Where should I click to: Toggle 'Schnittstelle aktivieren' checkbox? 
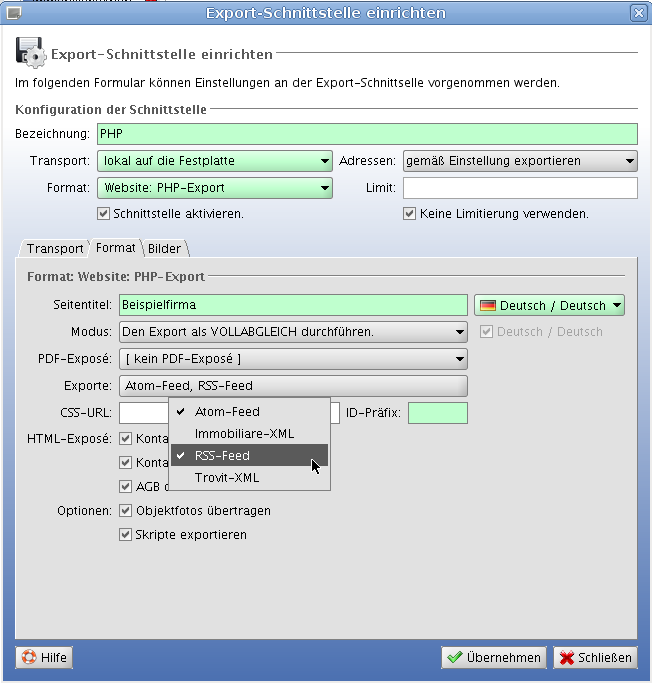click(x=103, y=213)
